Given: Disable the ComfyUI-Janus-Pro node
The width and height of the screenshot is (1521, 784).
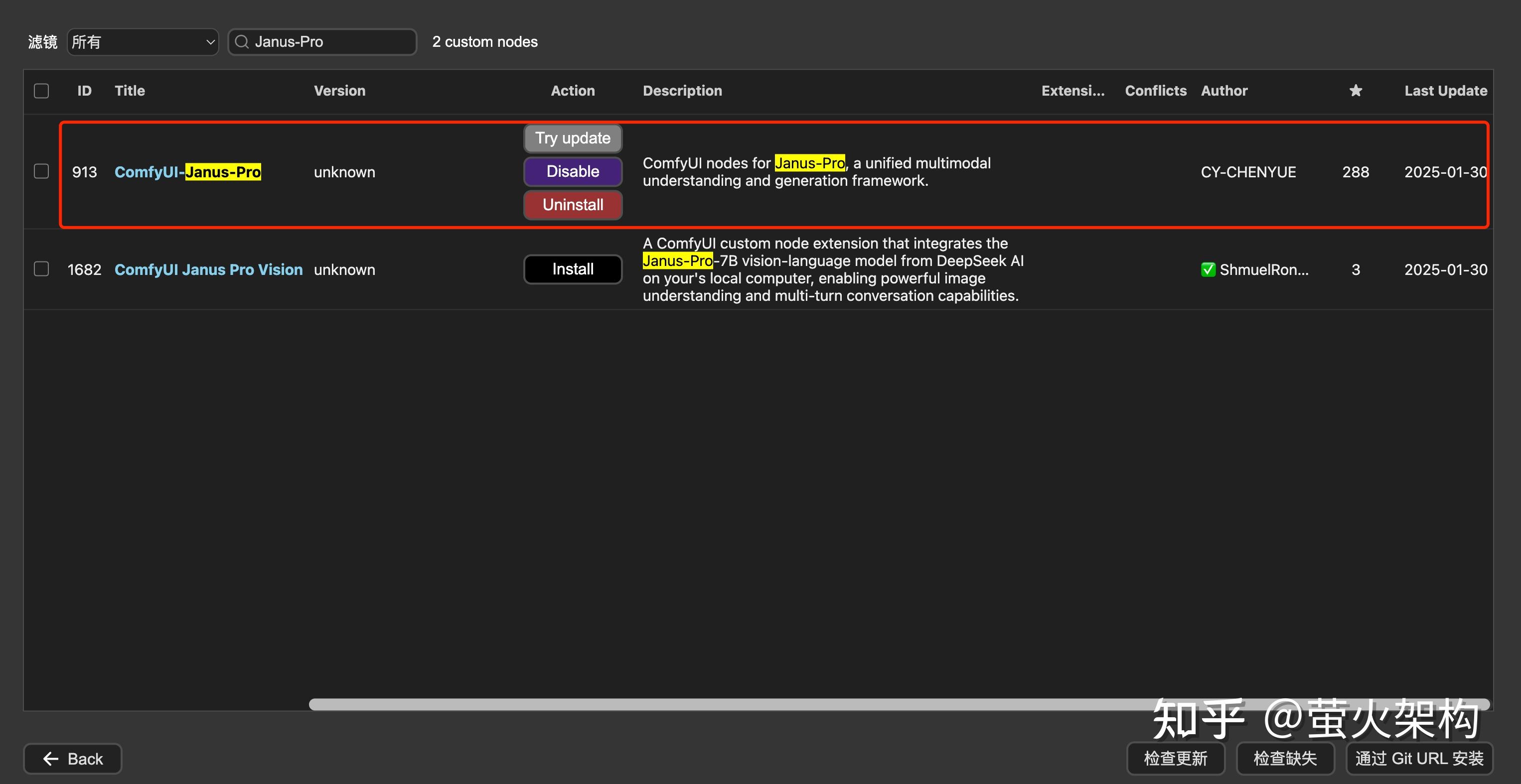Looking at the screenshot, I should (573, 172).
